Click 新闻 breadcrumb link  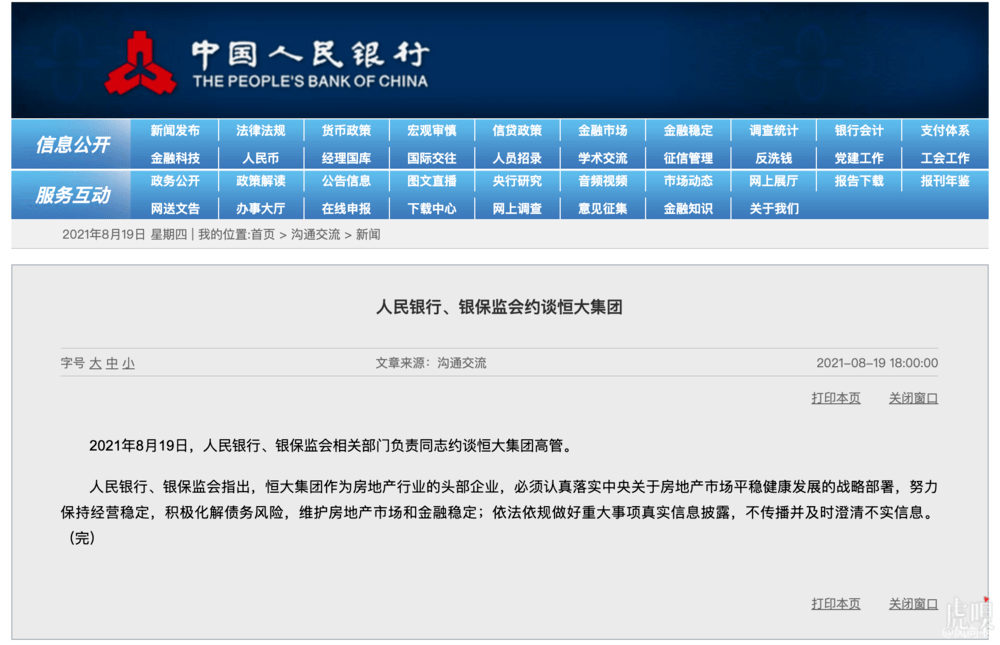coord(368,235)
